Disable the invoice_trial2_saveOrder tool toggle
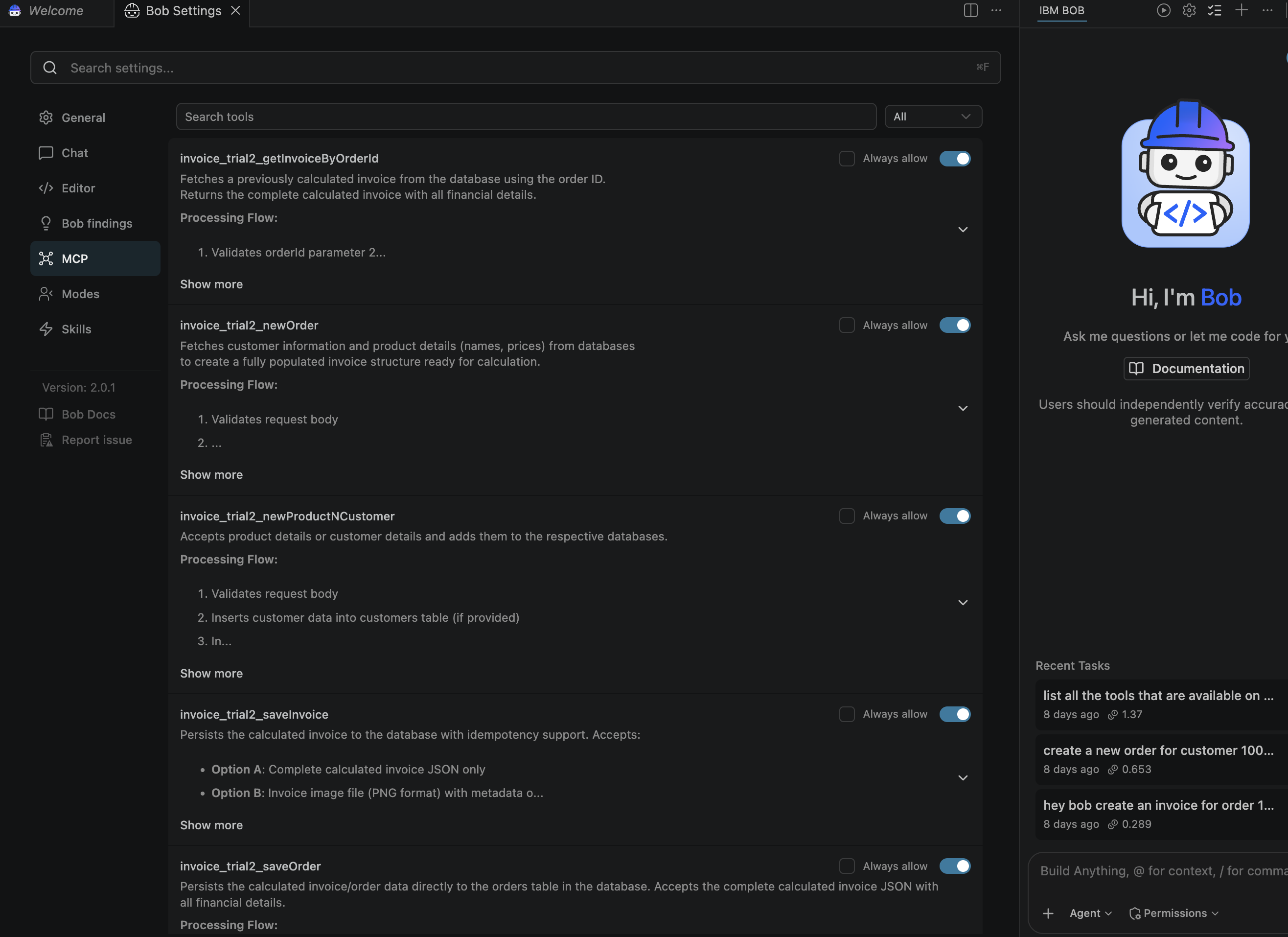This screenshot has height=937, width=1288. [x=955, y=866]
